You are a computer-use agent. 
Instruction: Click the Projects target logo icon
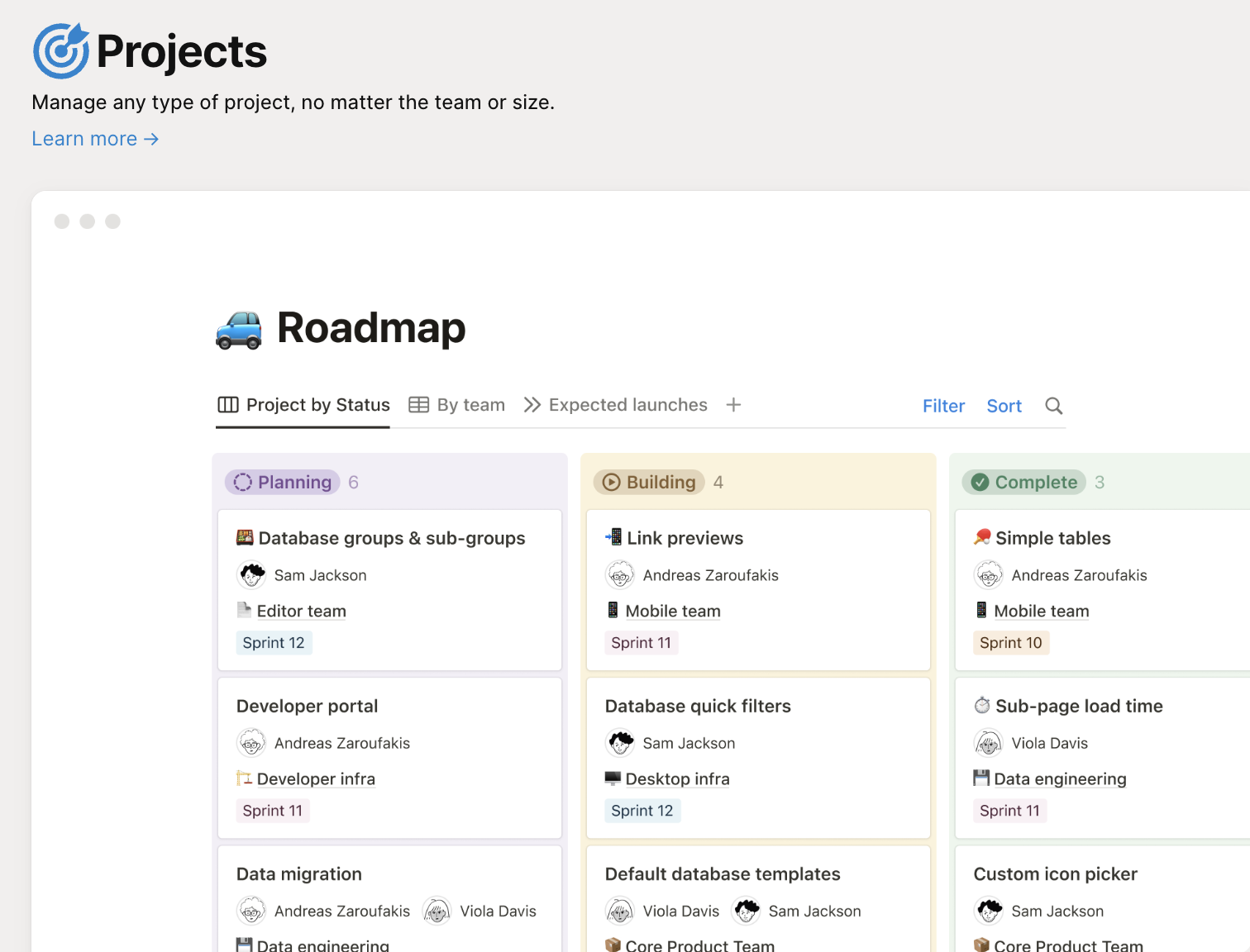click(61, 51)
